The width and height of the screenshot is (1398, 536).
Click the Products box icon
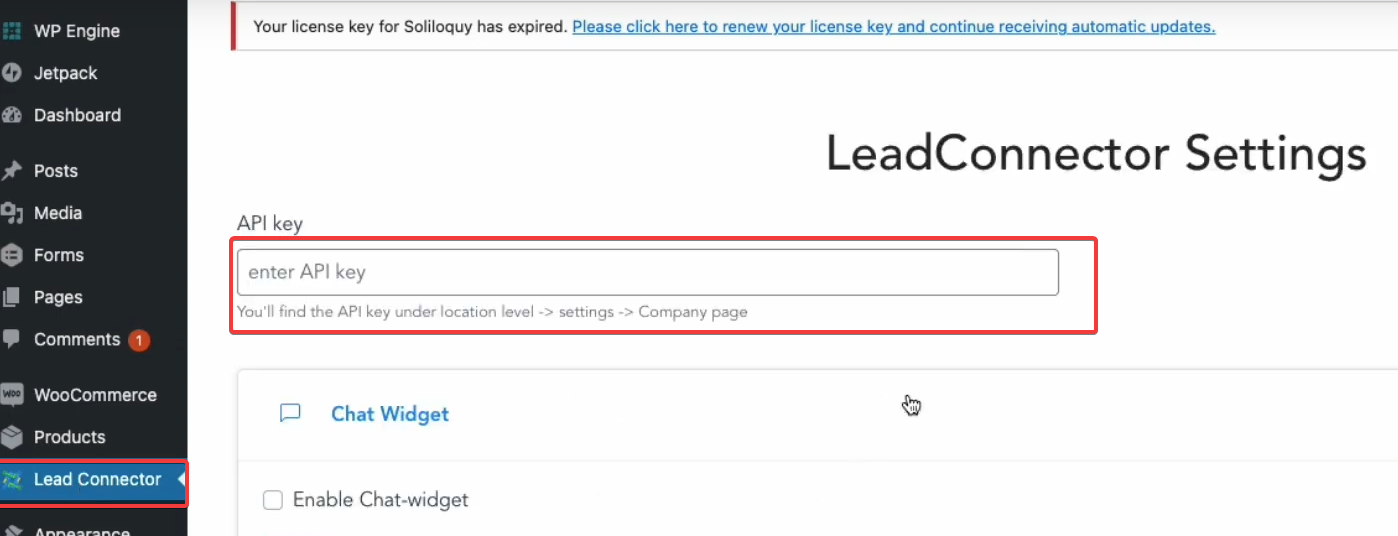[12, 437]
